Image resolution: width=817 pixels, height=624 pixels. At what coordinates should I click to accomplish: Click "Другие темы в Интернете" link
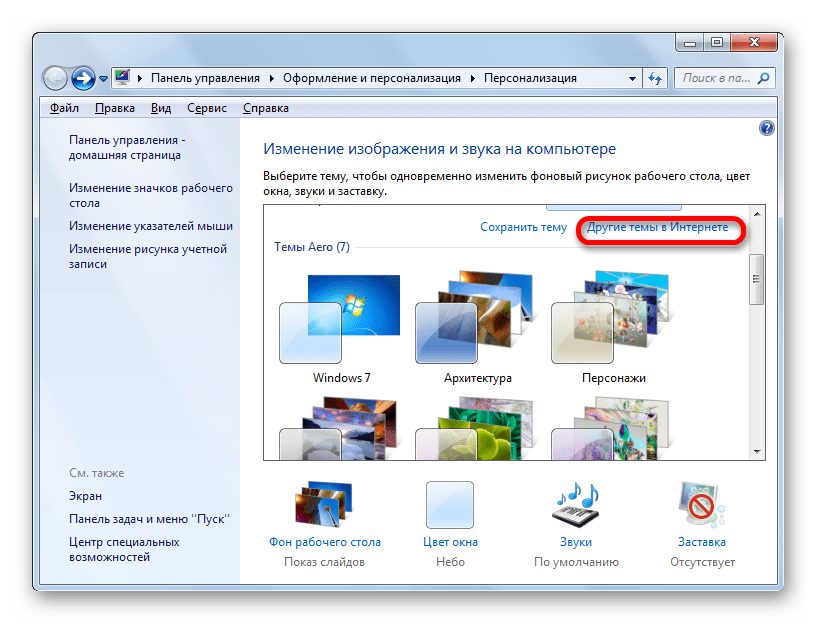point(657,227)
